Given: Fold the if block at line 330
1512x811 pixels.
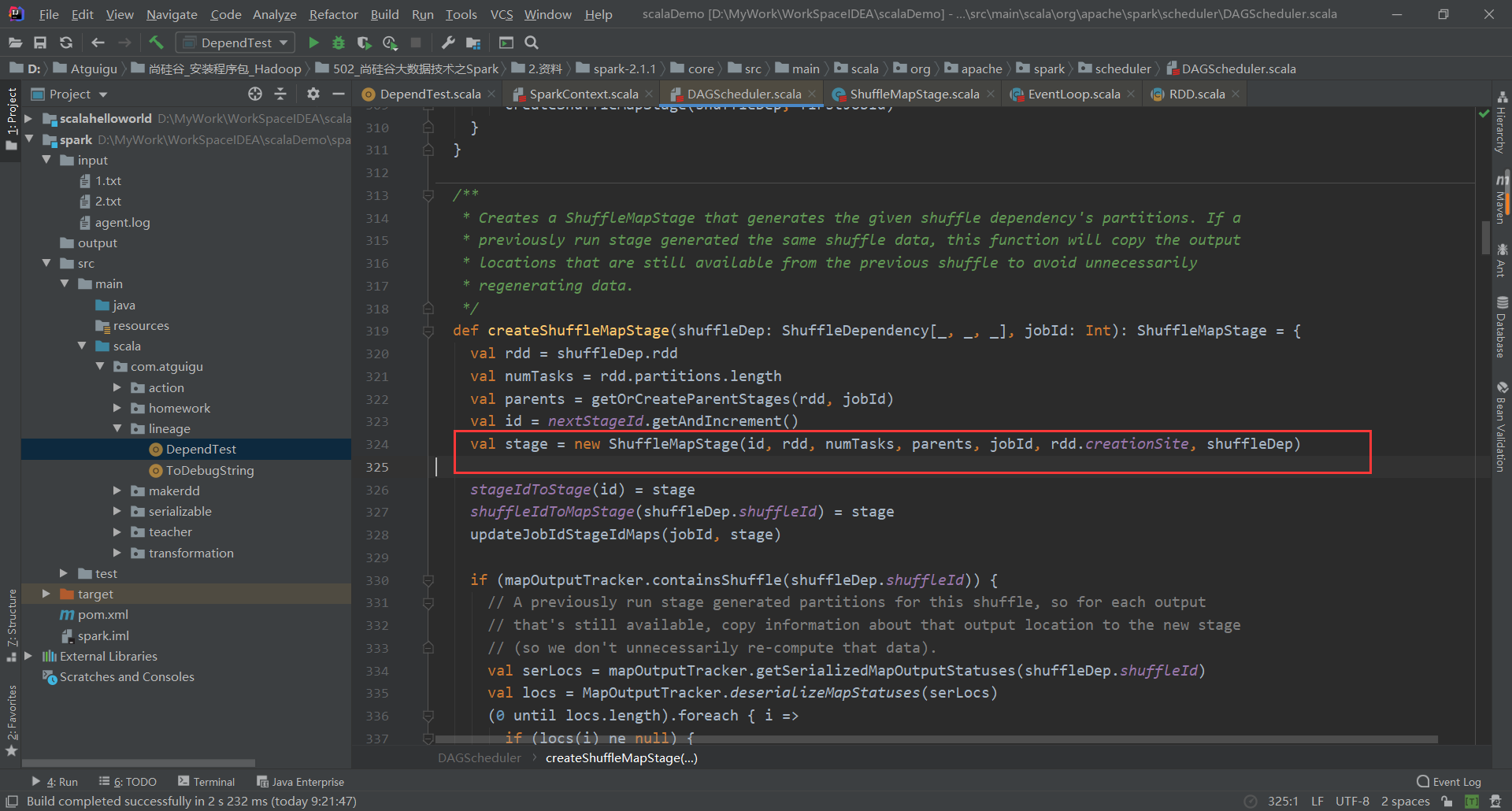Looking at the screenshot, I should point(428,580).
